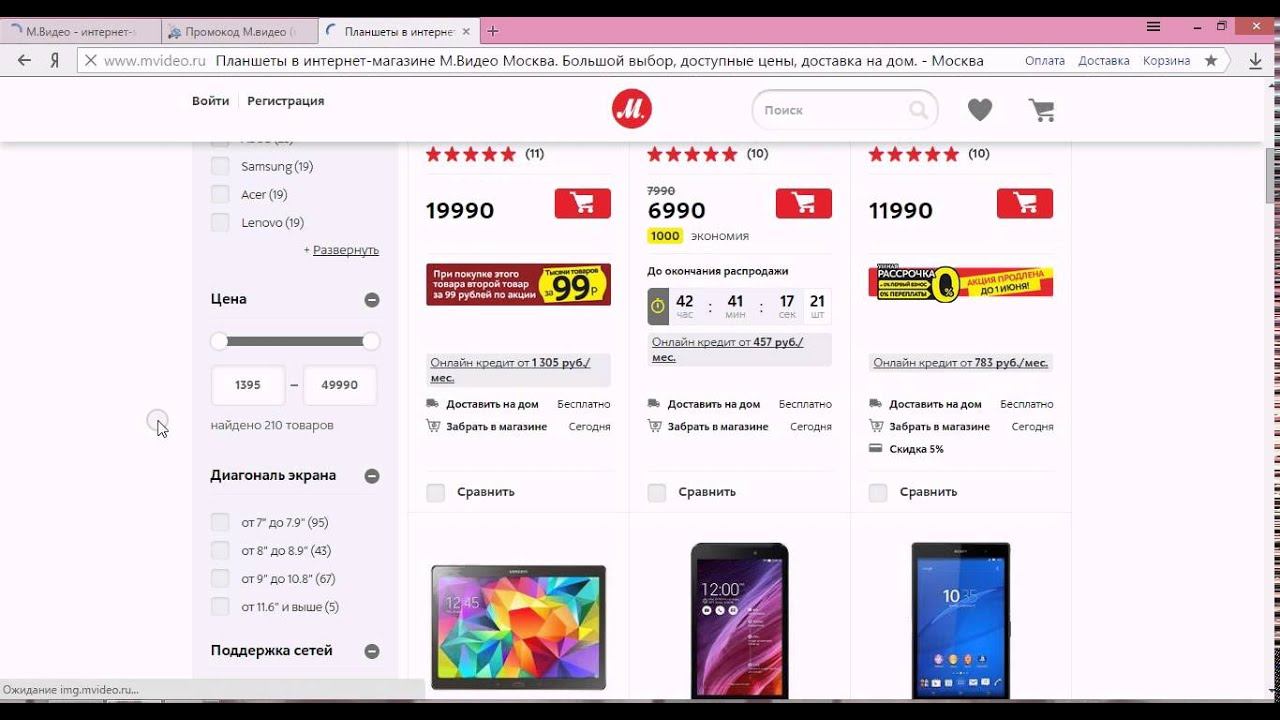Image resolution: width=1280 pixels, height=720 pixels.
Task: Open the Рассрочка 0% promo banner
Action: (960, 284)
